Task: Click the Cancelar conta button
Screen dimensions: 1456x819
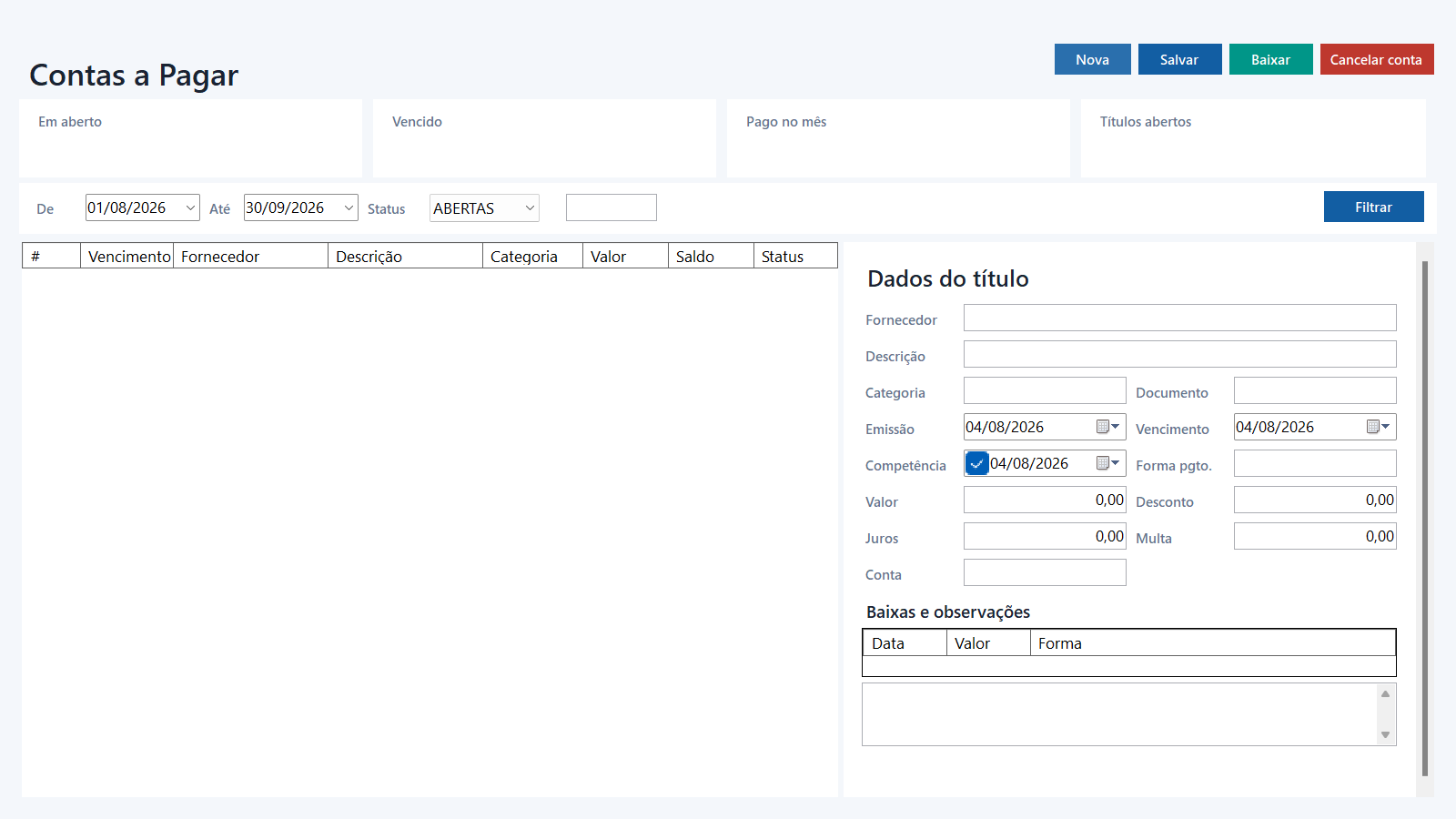Action: click(1377, 59)
